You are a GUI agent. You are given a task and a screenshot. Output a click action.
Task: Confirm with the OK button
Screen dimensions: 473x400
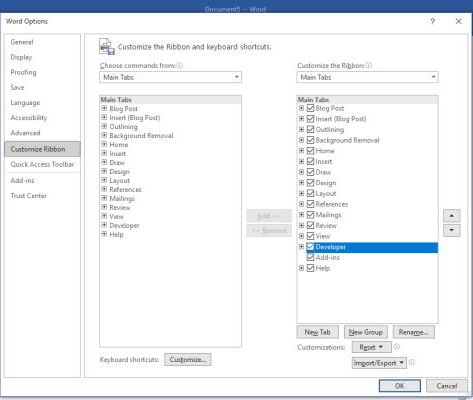click(x=400, y=386)
